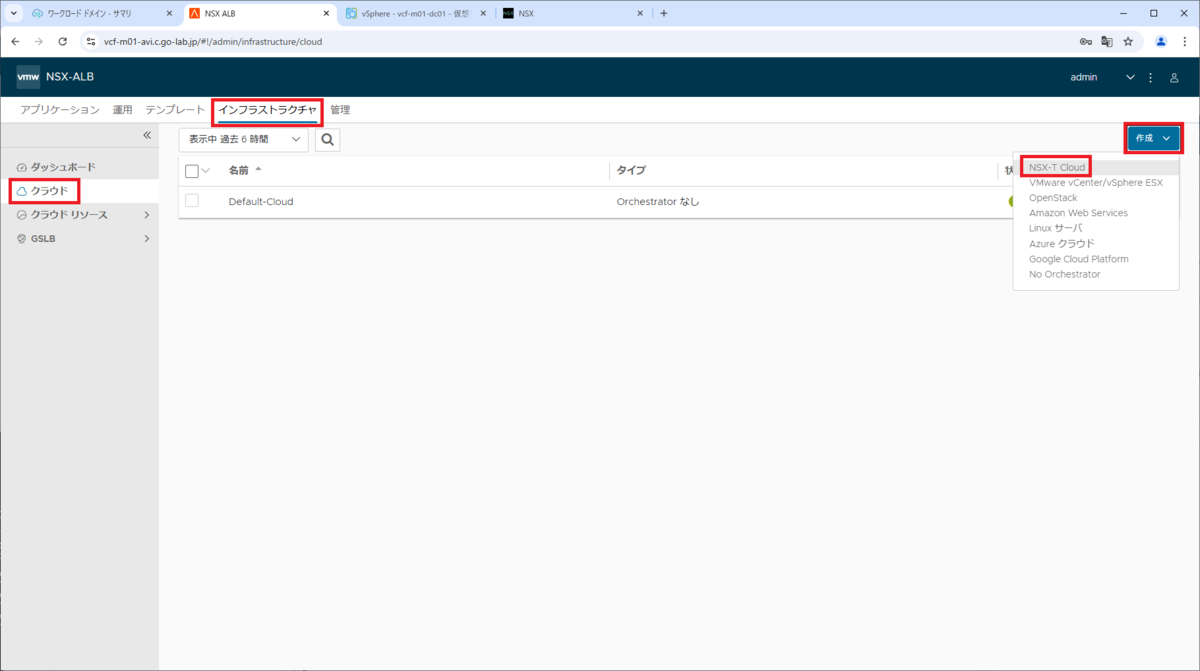This screenshot has width=1200, height=671.
Task: Select the Default-Cloud row checkbox
Action: point(192,201)
